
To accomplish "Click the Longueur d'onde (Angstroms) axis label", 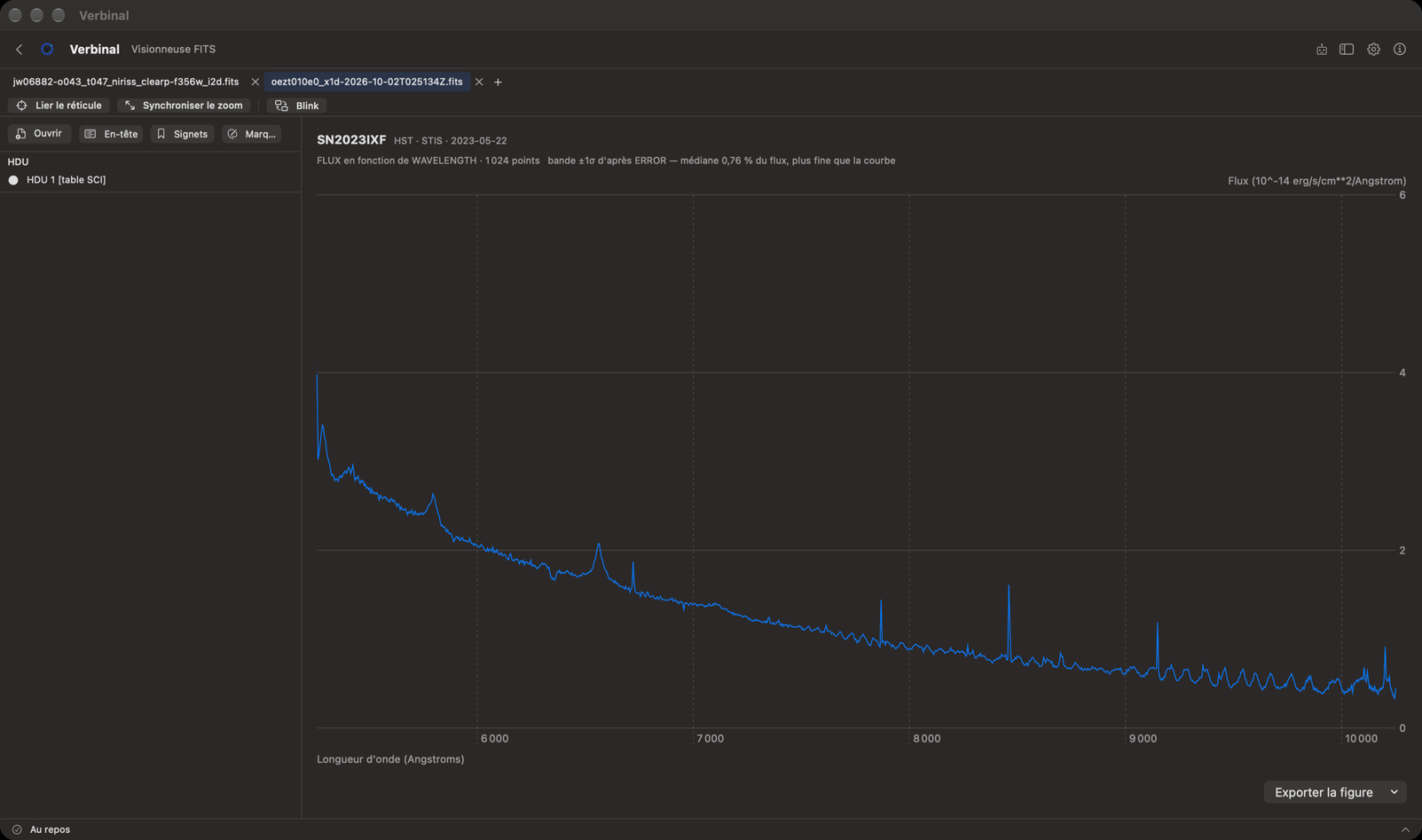I will tap(390, 759).
